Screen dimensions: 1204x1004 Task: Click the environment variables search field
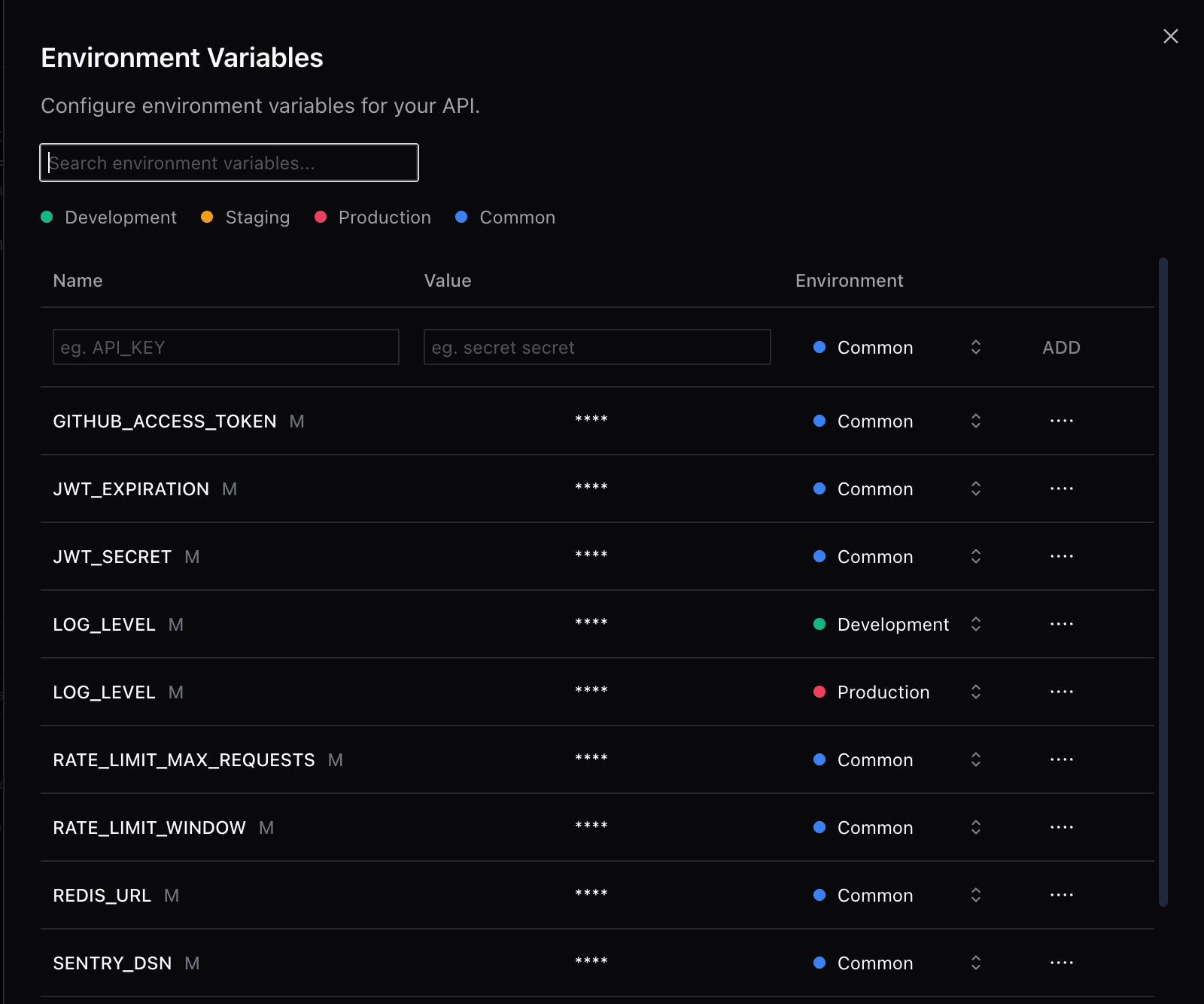tap(229, 163)
